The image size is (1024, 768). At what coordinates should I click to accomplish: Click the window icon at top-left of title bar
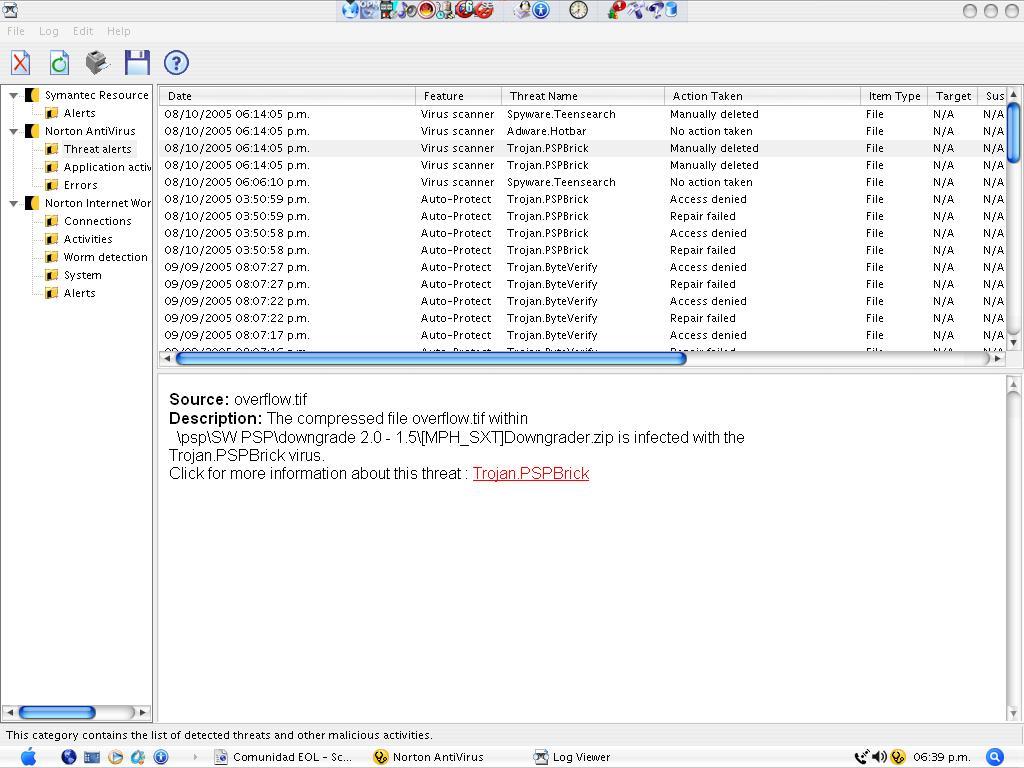pyautogui.click(x=10, y=10)
